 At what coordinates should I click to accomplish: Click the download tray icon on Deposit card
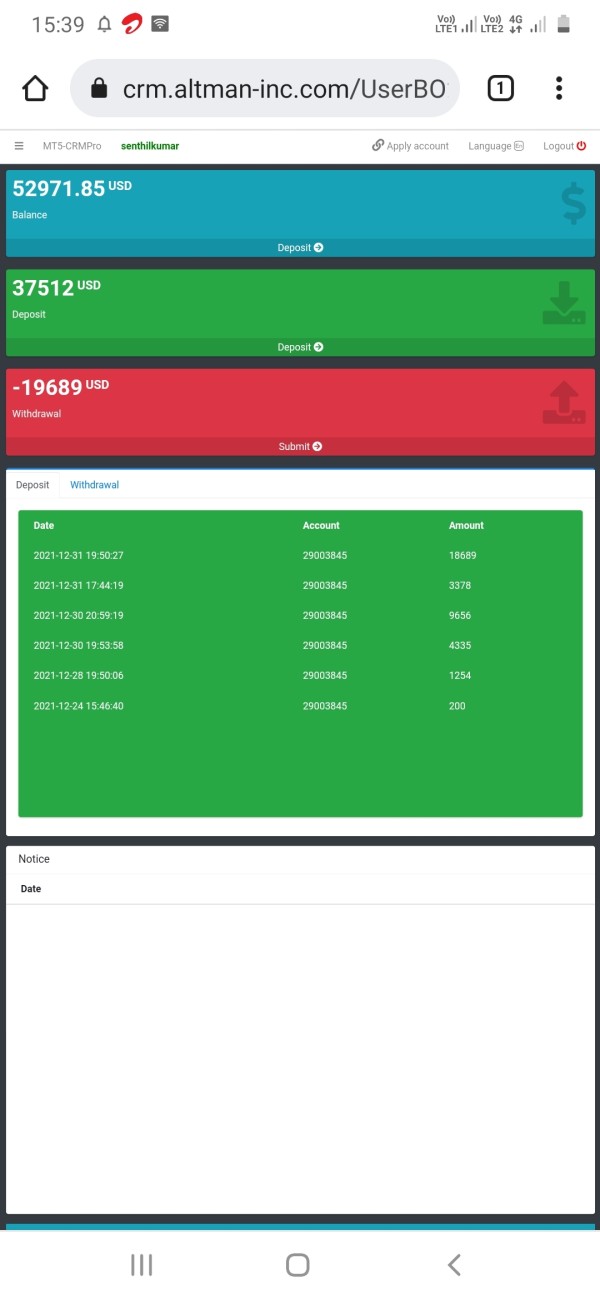point(564,303)
